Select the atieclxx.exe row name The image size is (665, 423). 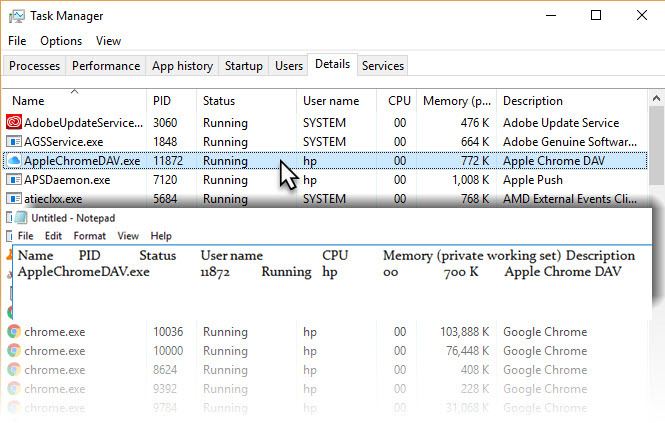[x=53, y=199]
